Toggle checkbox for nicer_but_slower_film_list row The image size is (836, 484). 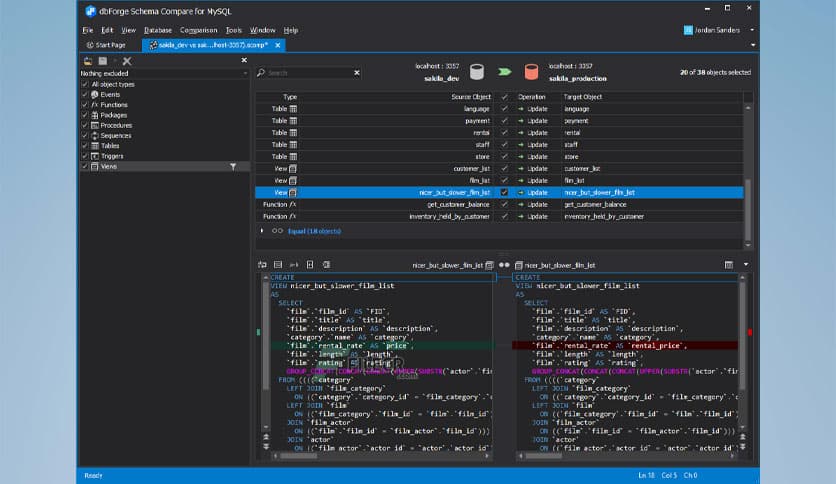click(504, 192)
